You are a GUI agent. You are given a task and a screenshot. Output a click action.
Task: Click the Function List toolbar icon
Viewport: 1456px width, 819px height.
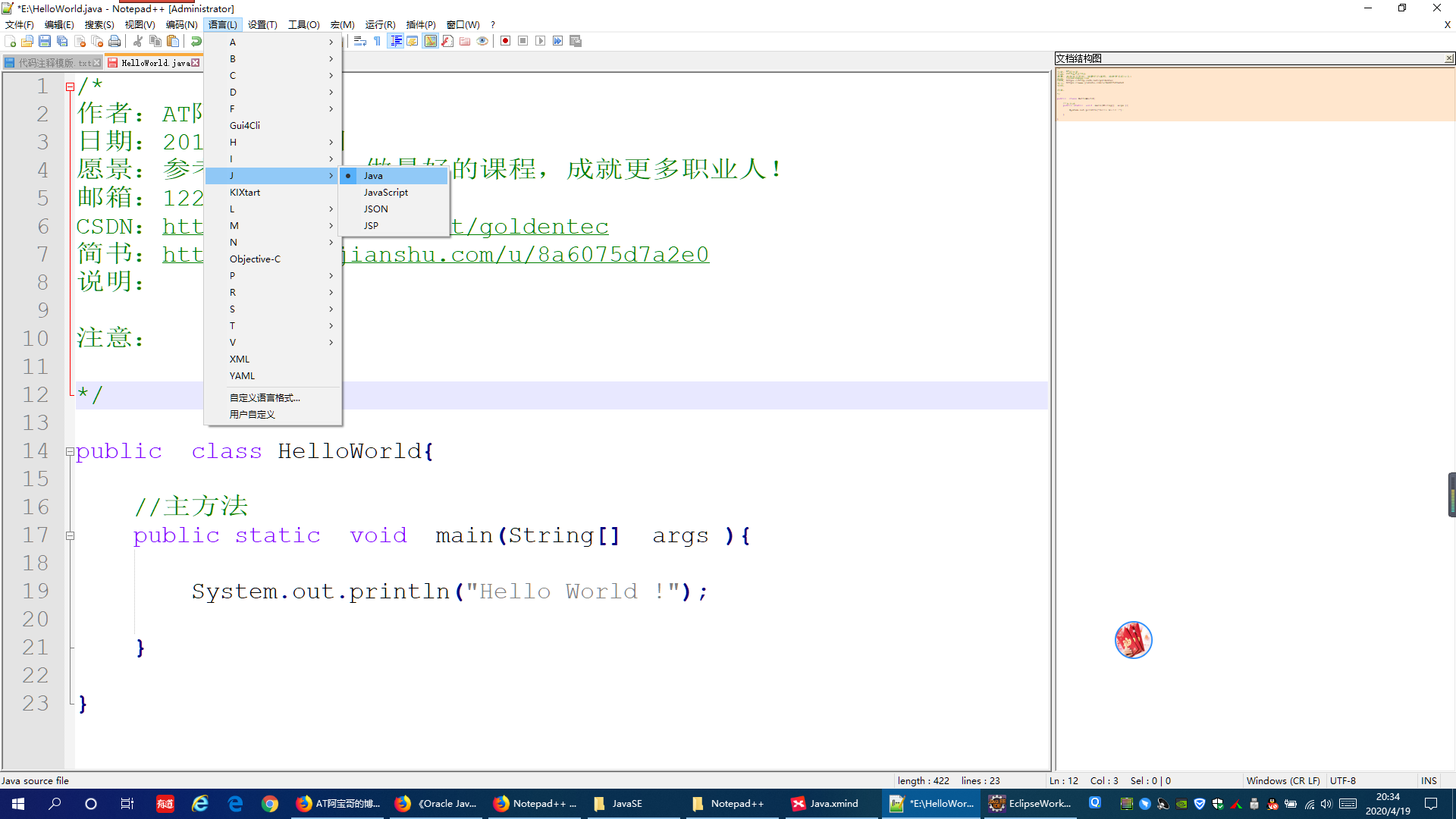(447, 41)
